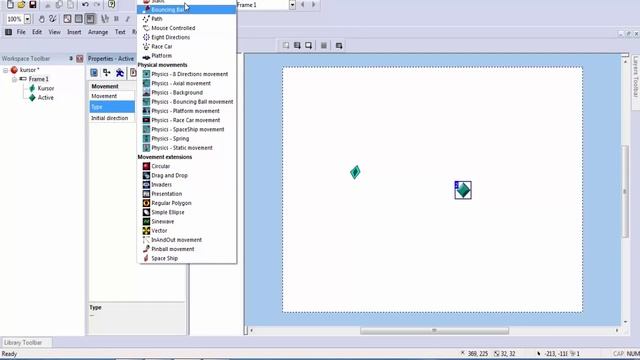
Task: Open the Edit menu
Action: tap(37, 32)
